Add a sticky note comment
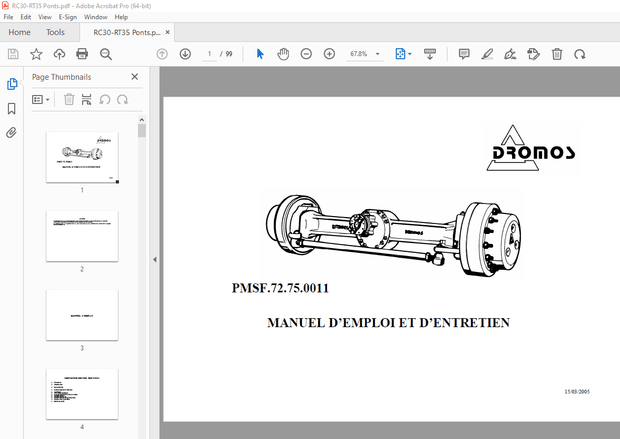 [464, 54]
